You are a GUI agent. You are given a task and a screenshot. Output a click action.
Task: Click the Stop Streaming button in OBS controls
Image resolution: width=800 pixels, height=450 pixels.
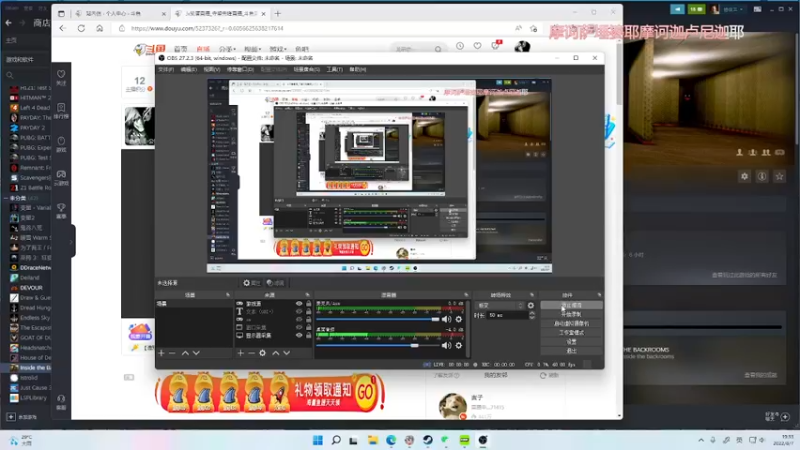pos(571,305)
